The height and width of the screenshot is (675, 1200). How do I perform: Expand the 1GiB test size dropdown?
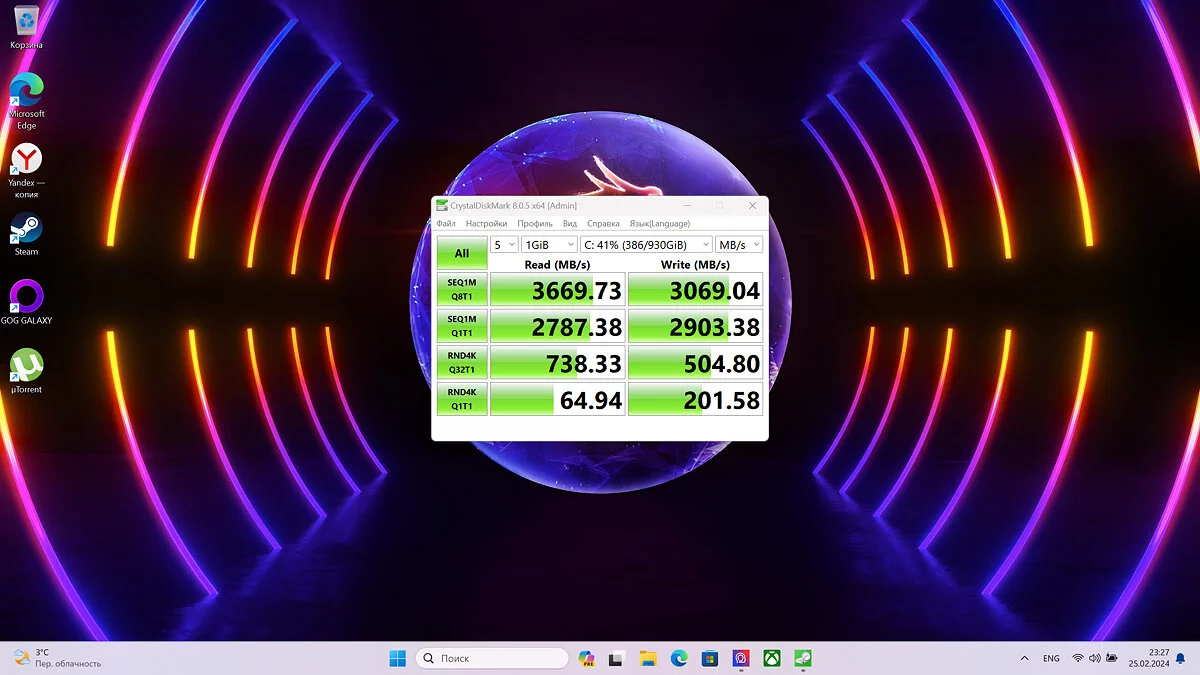coord(549,245)
